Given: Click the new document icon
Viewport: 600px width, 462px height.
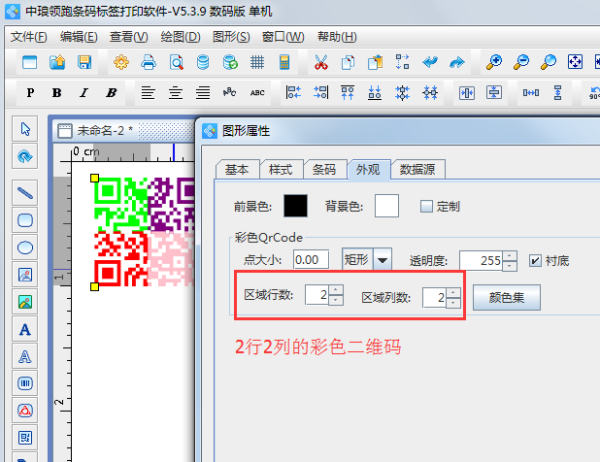Looking at the screenshot, I should (x=29, y=62).
